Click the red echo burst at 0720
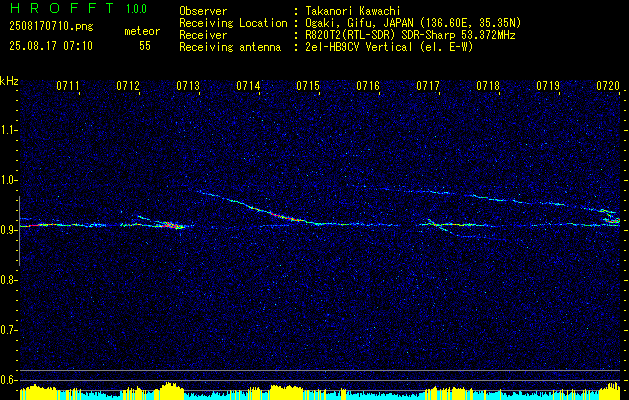This screenshot has width=629, height=400. tap(614, 220)
